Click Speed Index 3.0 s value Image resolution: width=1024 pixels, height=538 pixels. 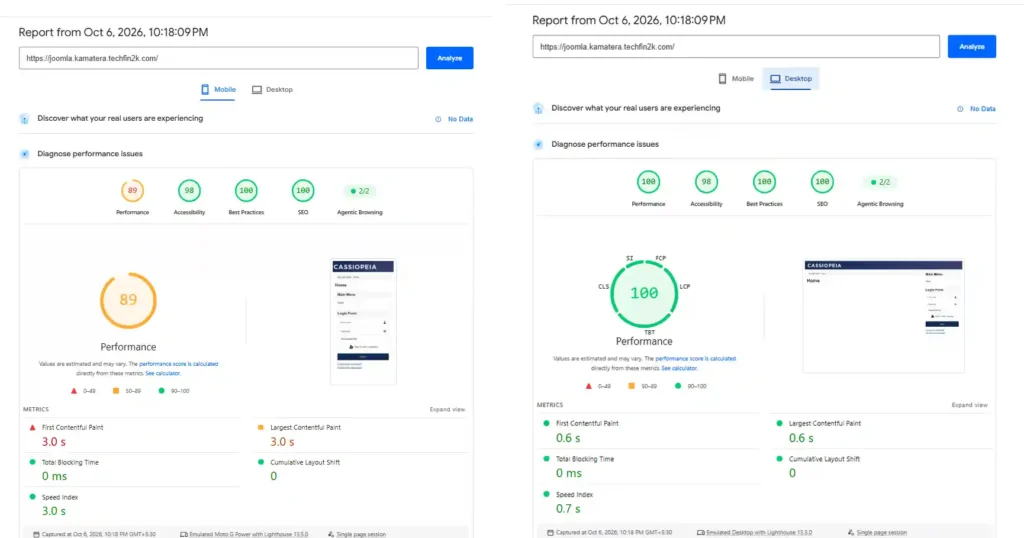(x=54, y=511)
